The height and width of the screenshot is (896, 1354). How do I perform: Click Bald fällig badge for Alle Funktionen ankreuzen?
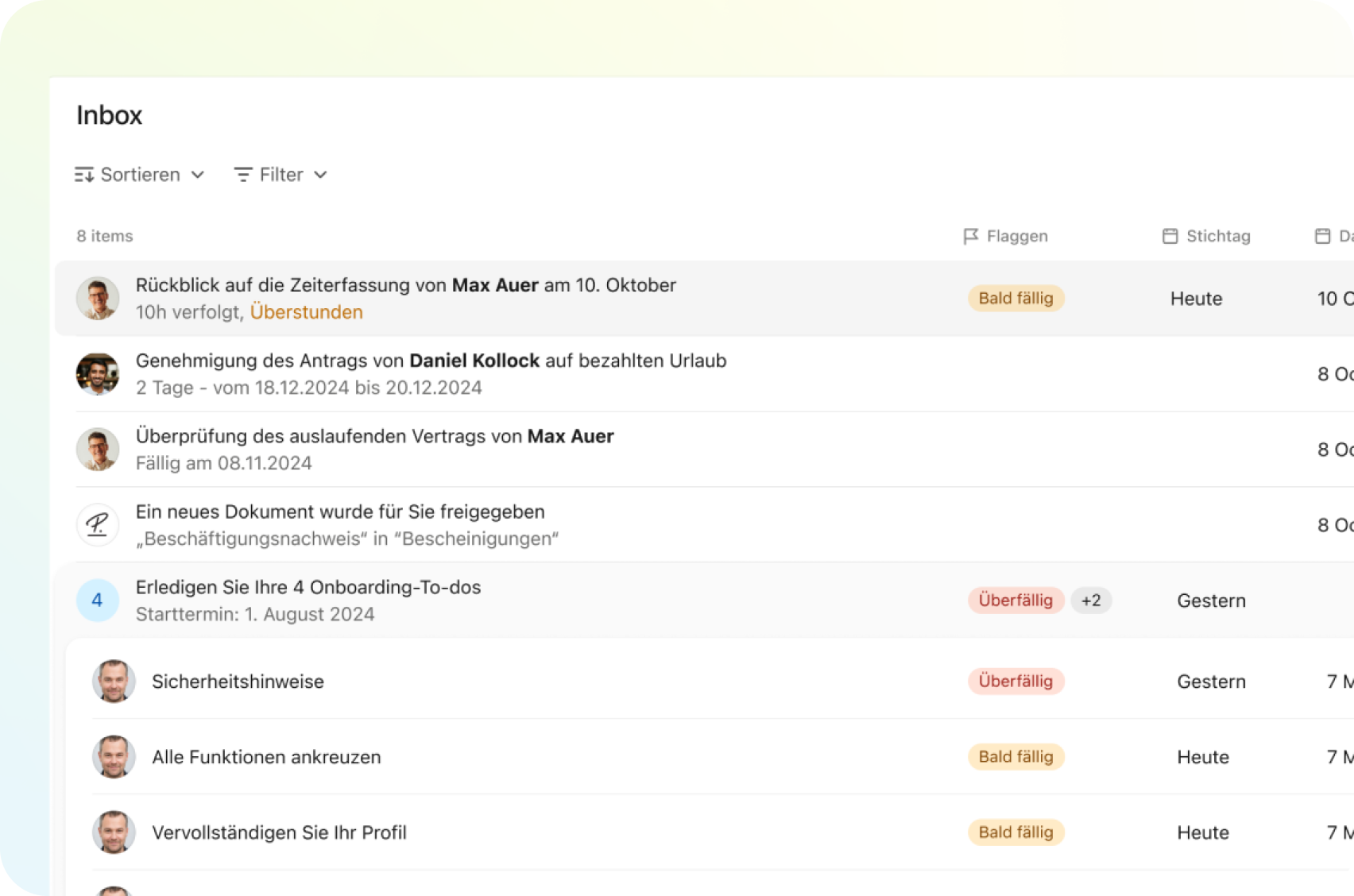(1016, 757)
